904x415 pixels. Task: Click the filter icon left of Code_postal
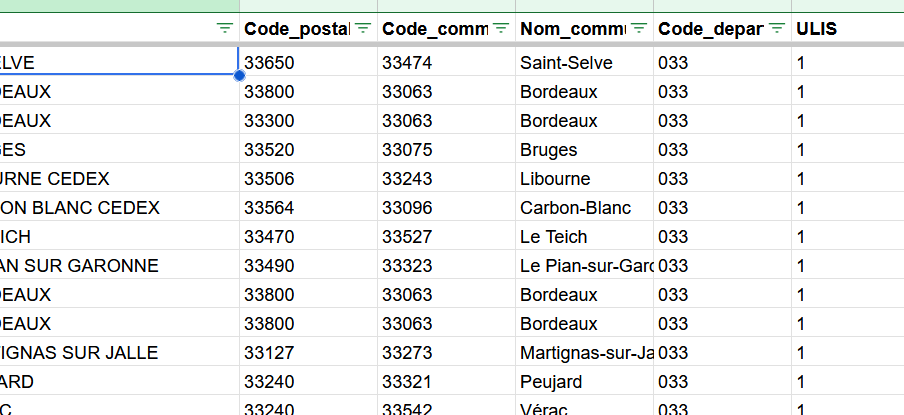225,29
